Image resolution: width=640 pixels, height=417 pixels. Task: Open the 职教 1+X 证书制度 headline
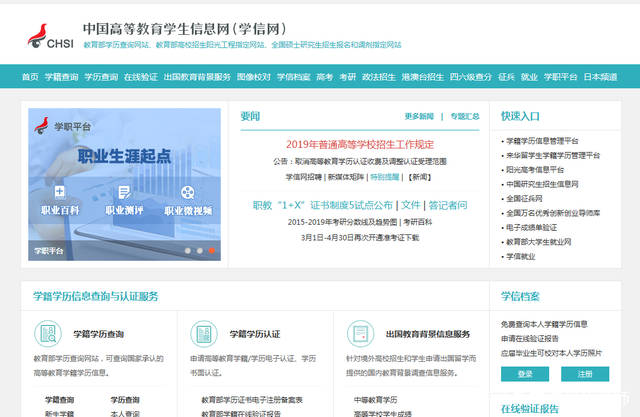322,205
